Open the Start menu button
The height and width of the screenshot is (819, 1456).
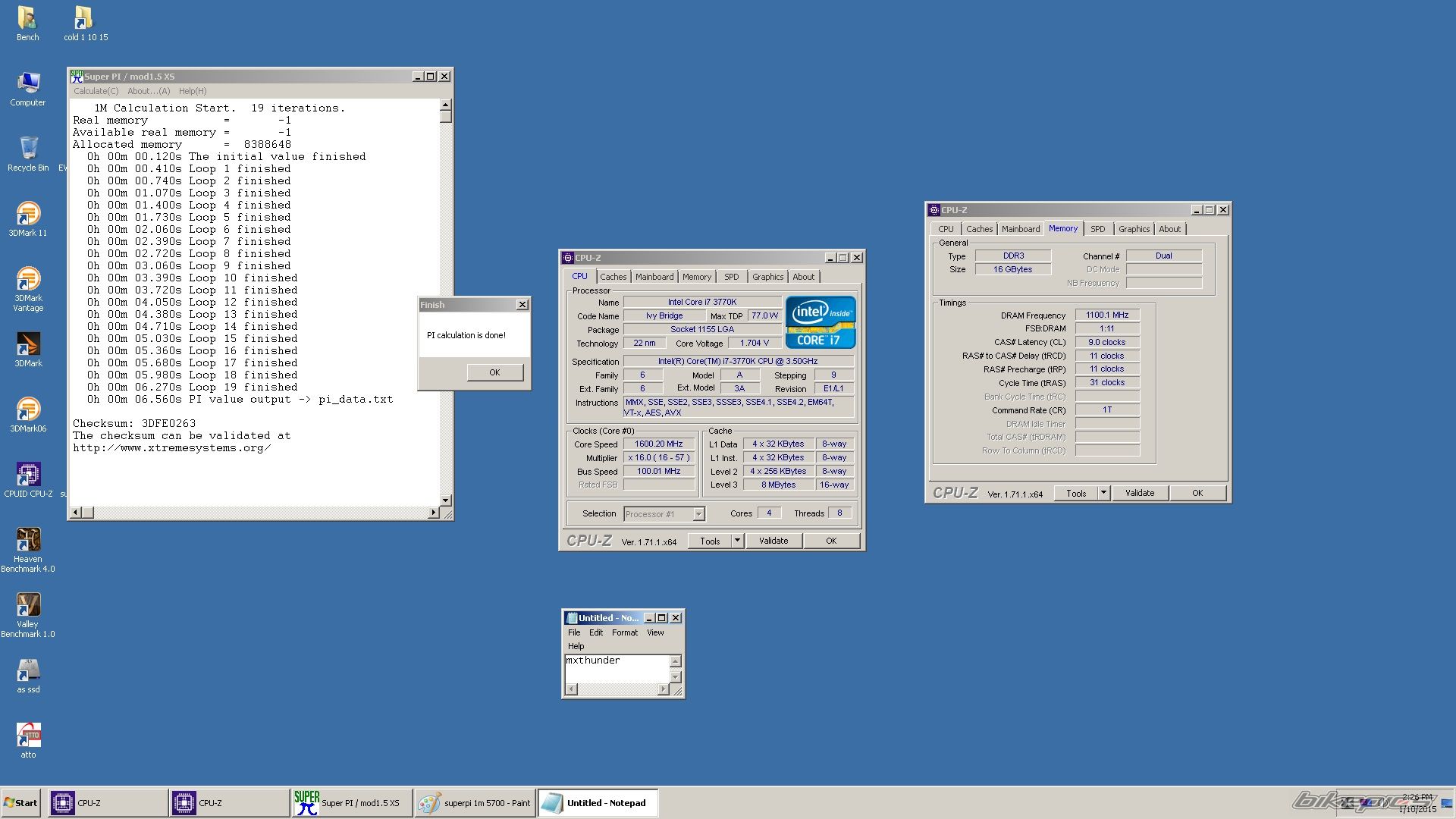(x=21, y=803)
